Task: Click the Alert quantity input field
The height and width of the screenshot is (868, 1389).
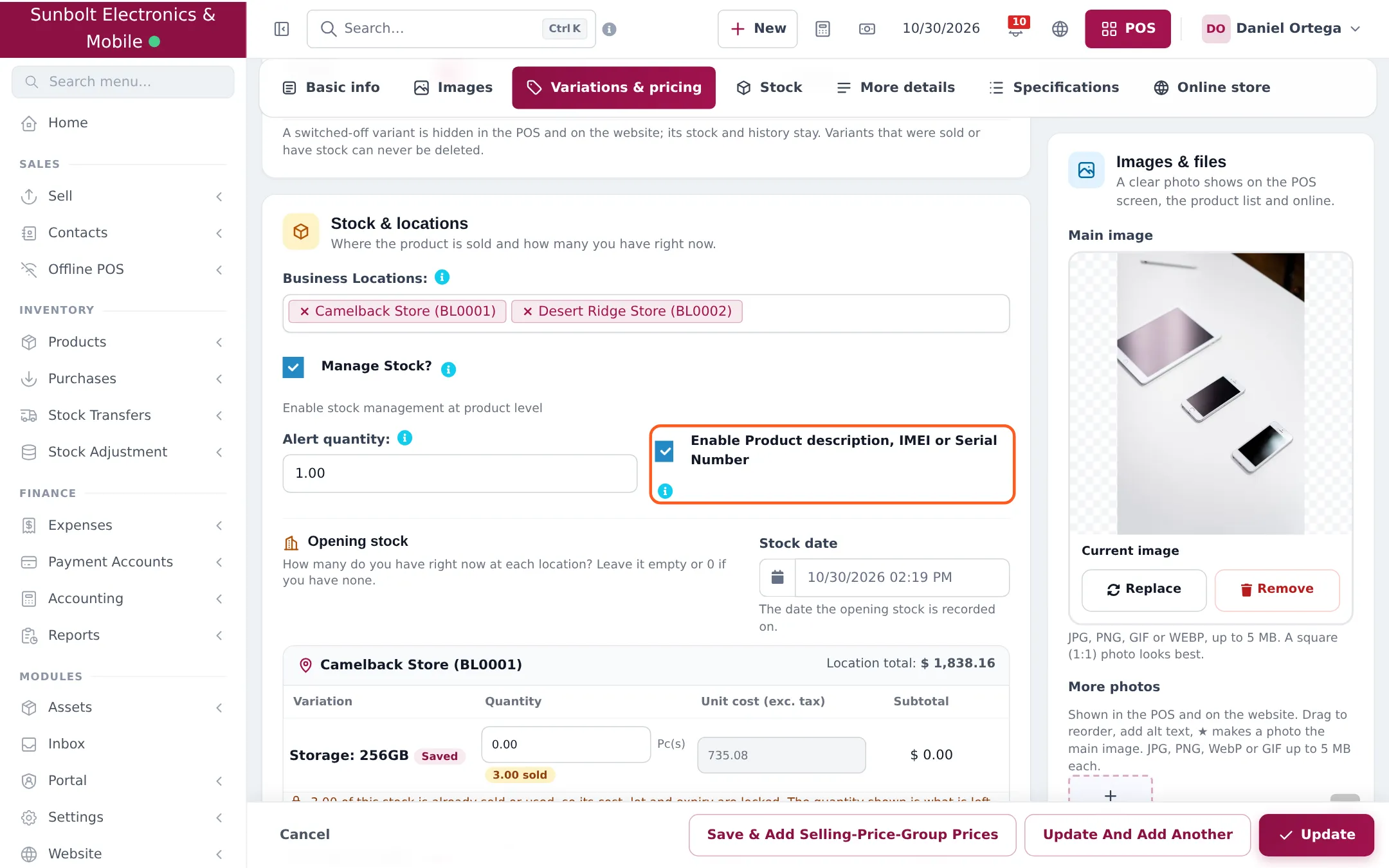Action: pos(460,473)
